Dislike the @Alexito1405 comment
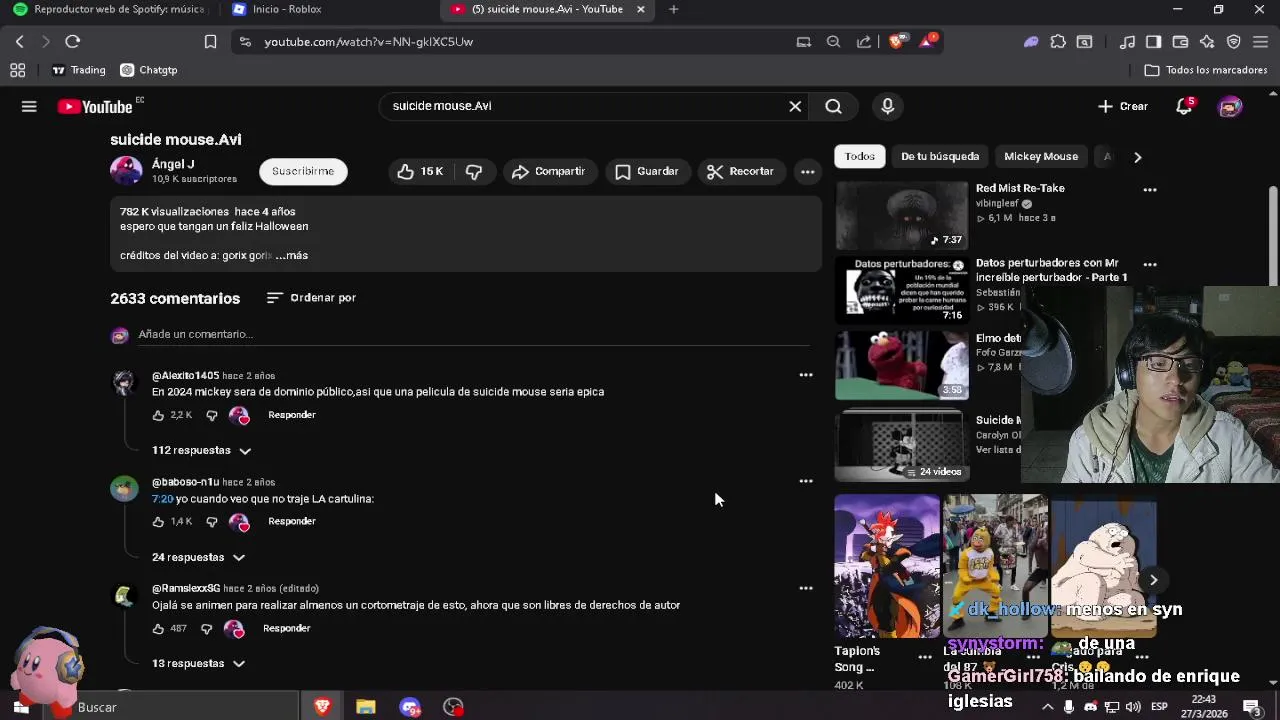The height and width of the screenshot is (720, 1280). pos(211,415)
